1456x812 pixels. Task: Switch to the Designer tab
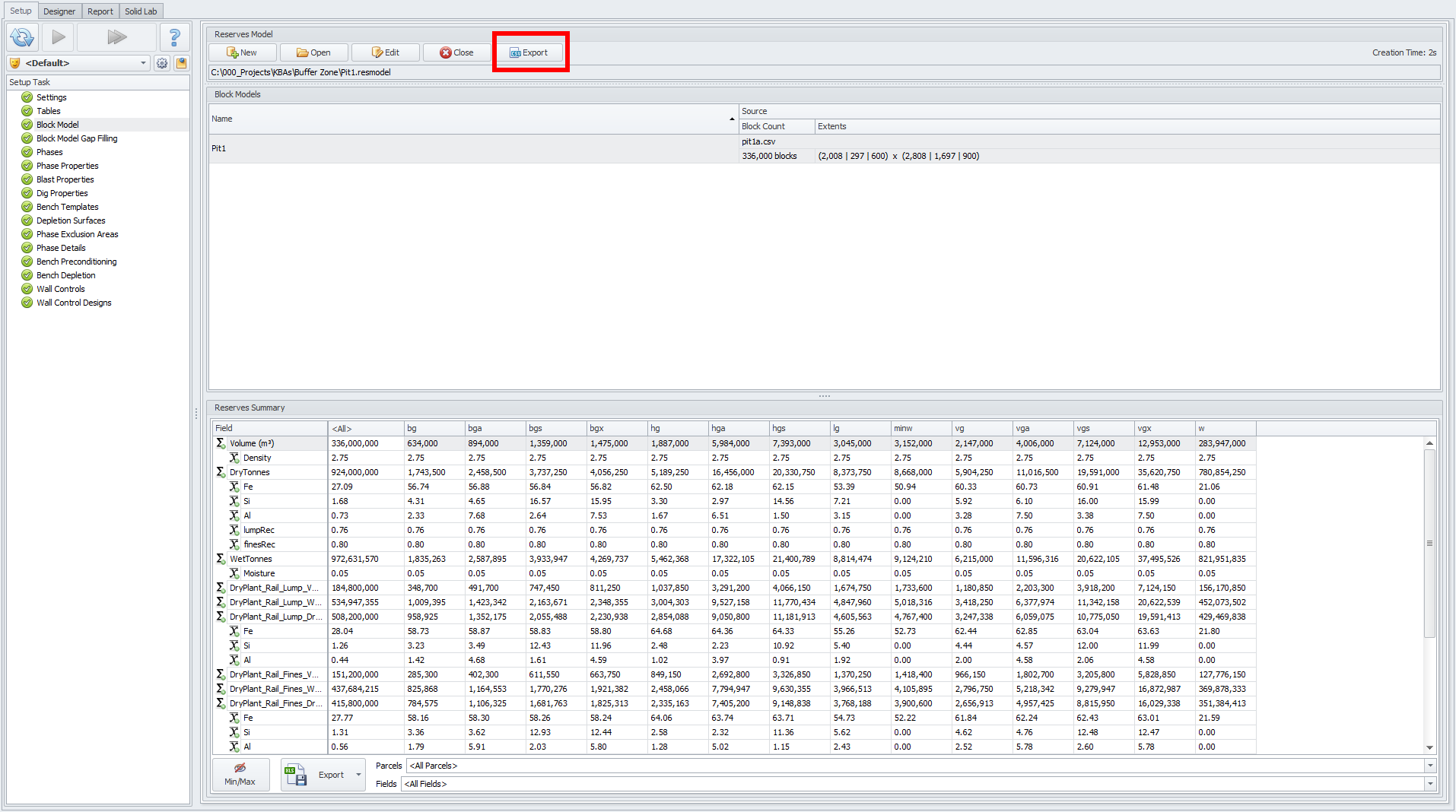point(59,11)
